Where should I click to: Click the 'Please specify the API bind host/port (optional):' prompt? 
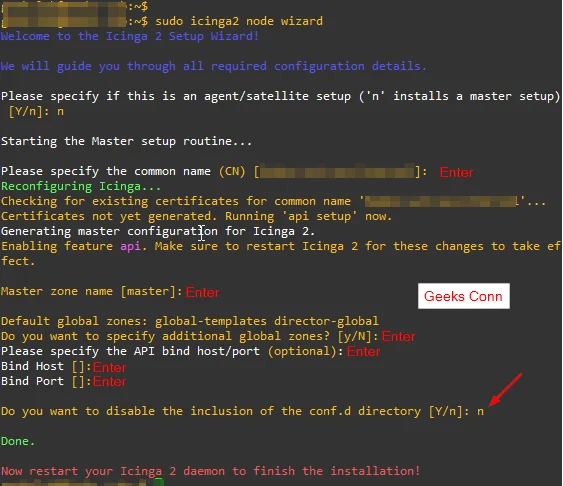point(172,351)
